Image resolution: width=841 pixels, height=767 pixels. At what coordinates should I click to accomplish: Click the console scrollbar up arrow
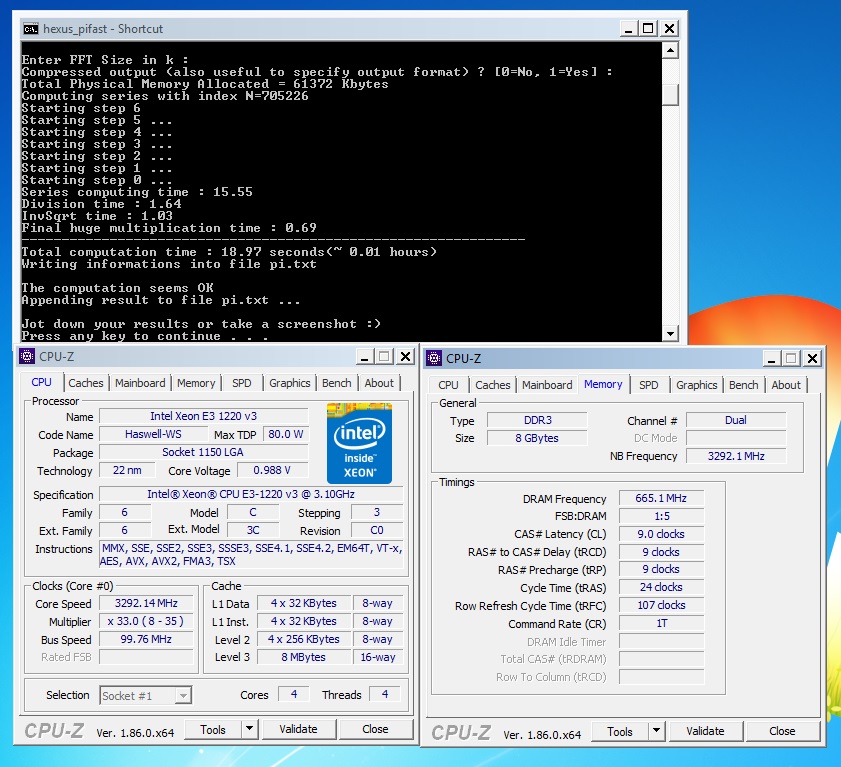pyautogui.click(x=670, y=50)
